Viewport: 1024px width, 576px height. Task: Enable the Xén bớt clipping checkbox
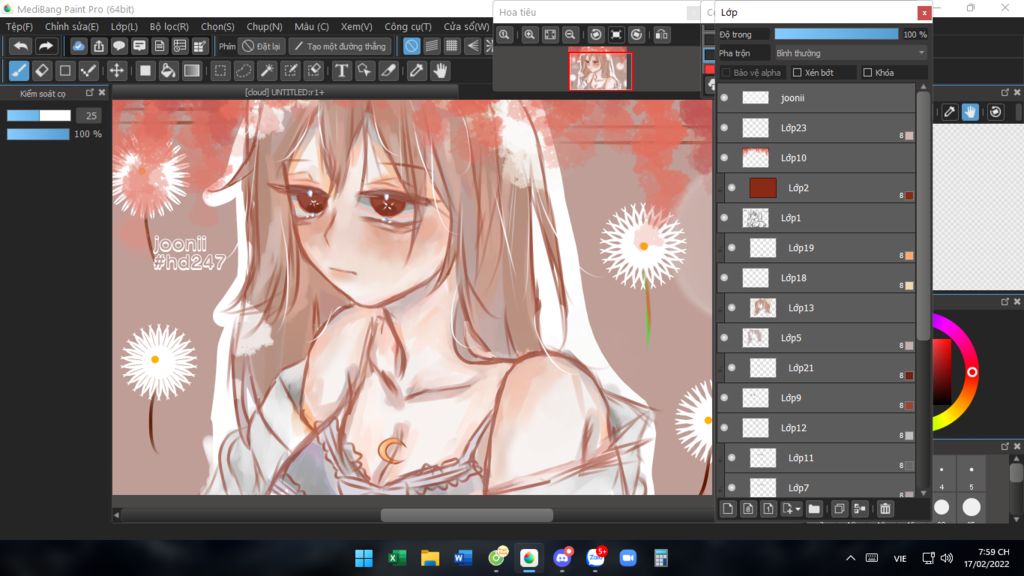797,73
